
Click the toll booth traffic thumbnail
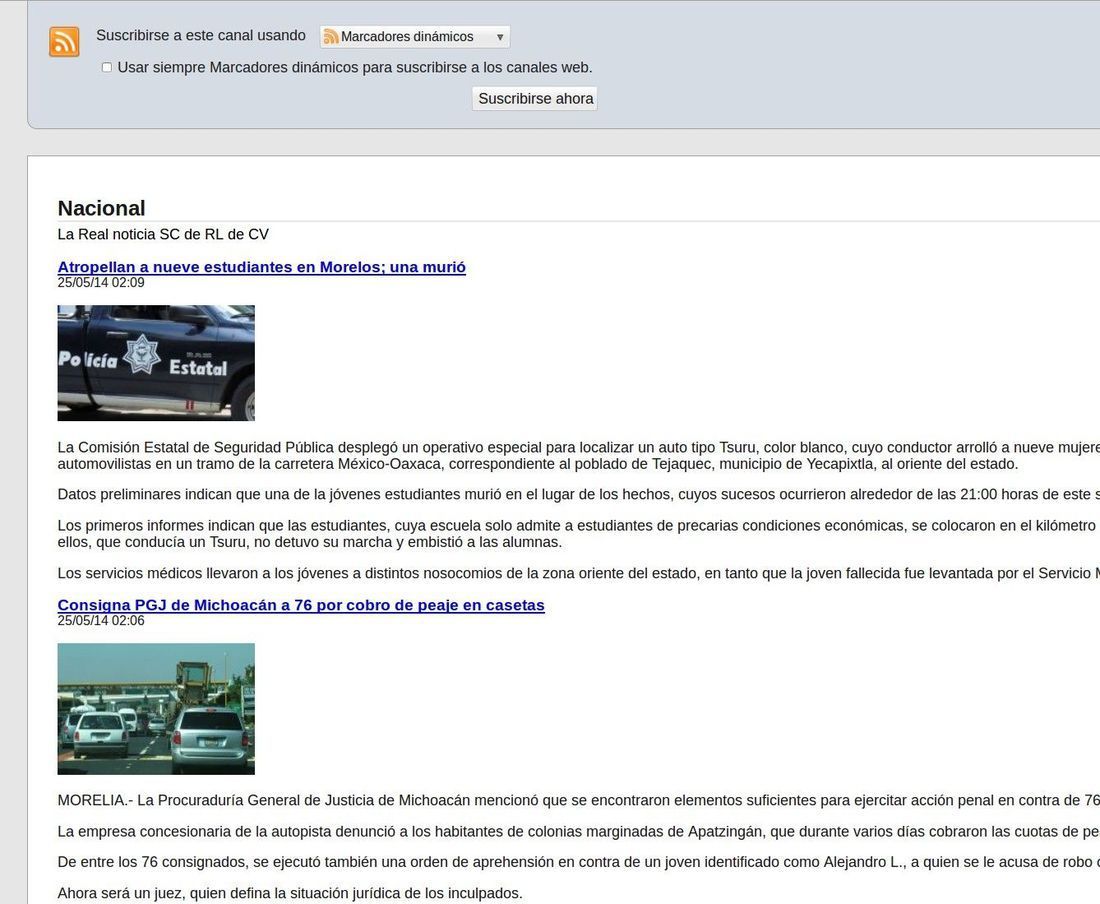pos(156,709)
